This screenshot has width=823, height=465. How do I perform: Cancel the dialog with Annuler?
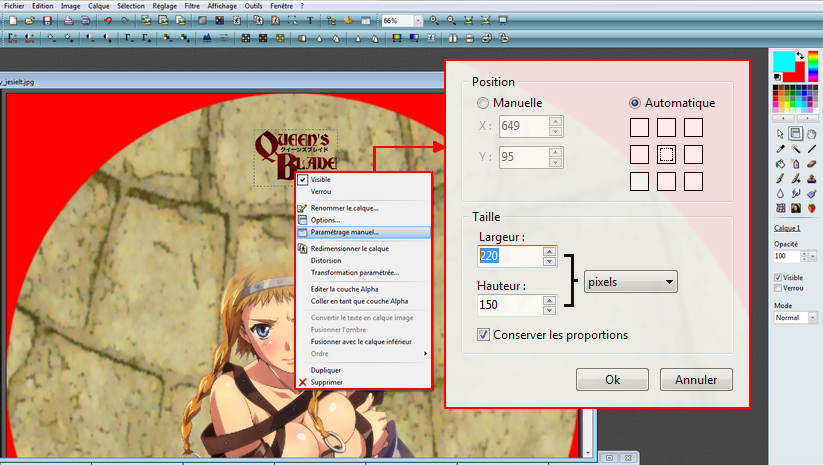click(696, 379)
